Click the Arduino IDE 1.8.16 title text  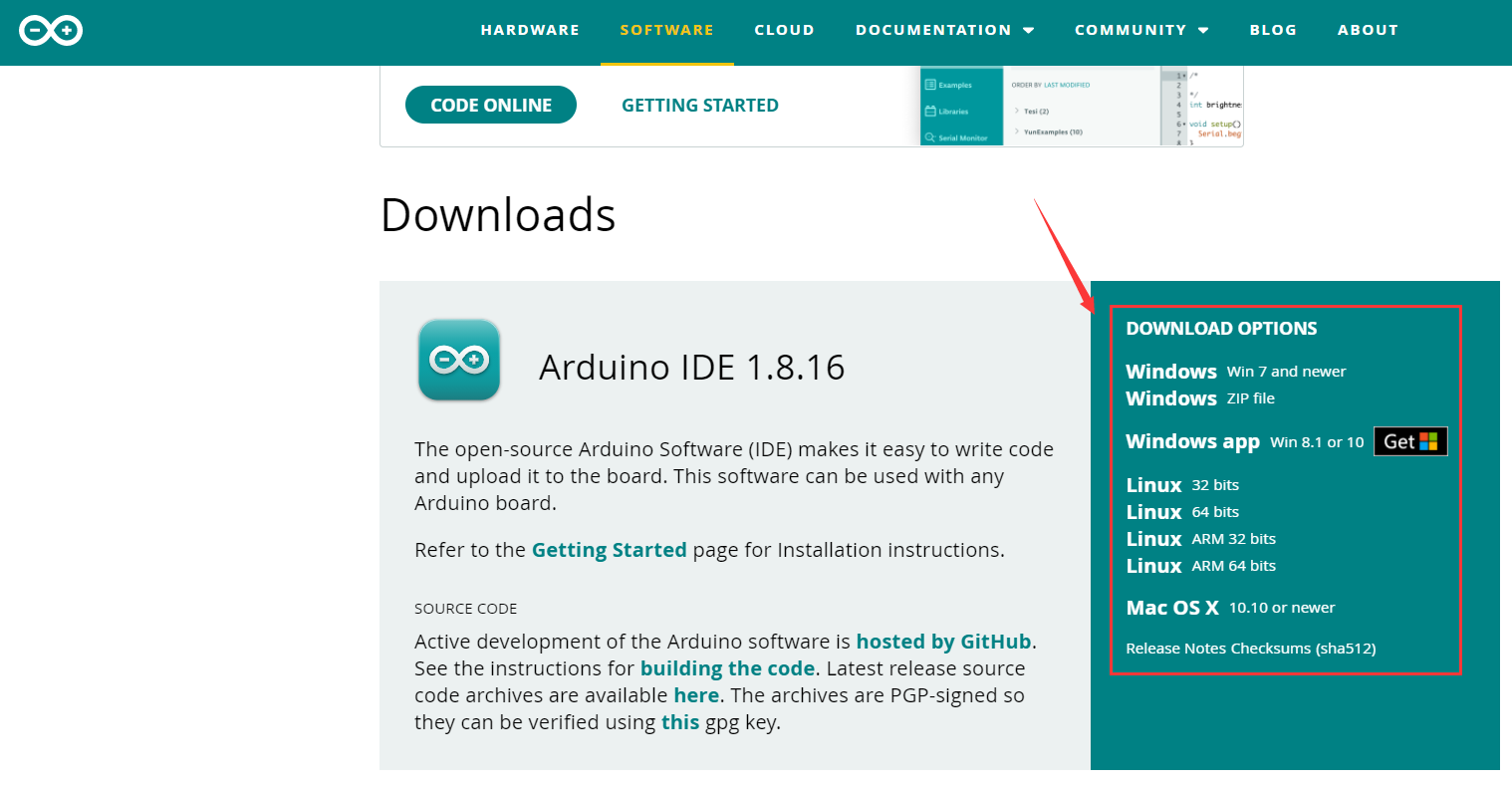691,368
